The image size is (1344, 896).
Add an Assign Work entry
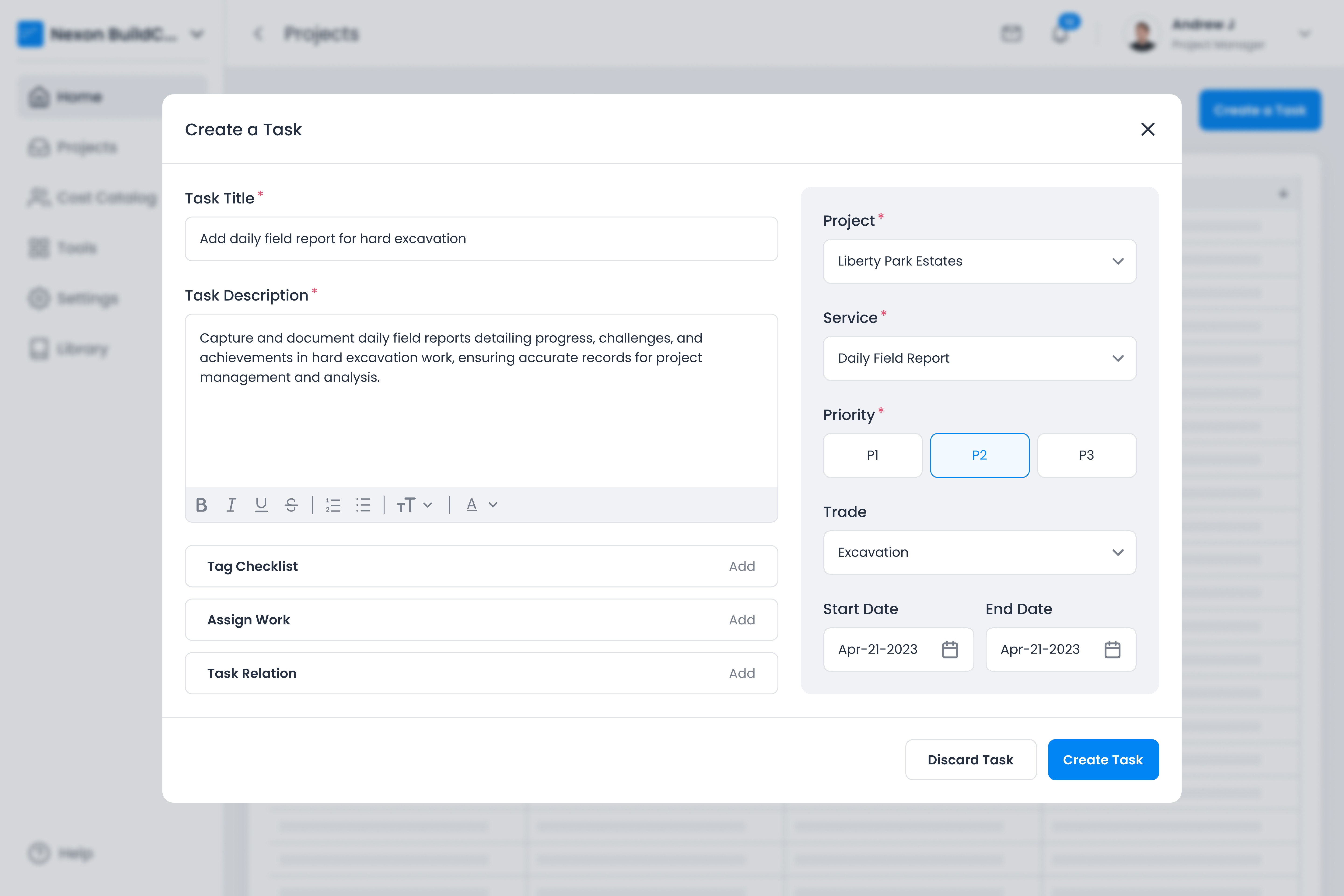(x=742, y=620)
